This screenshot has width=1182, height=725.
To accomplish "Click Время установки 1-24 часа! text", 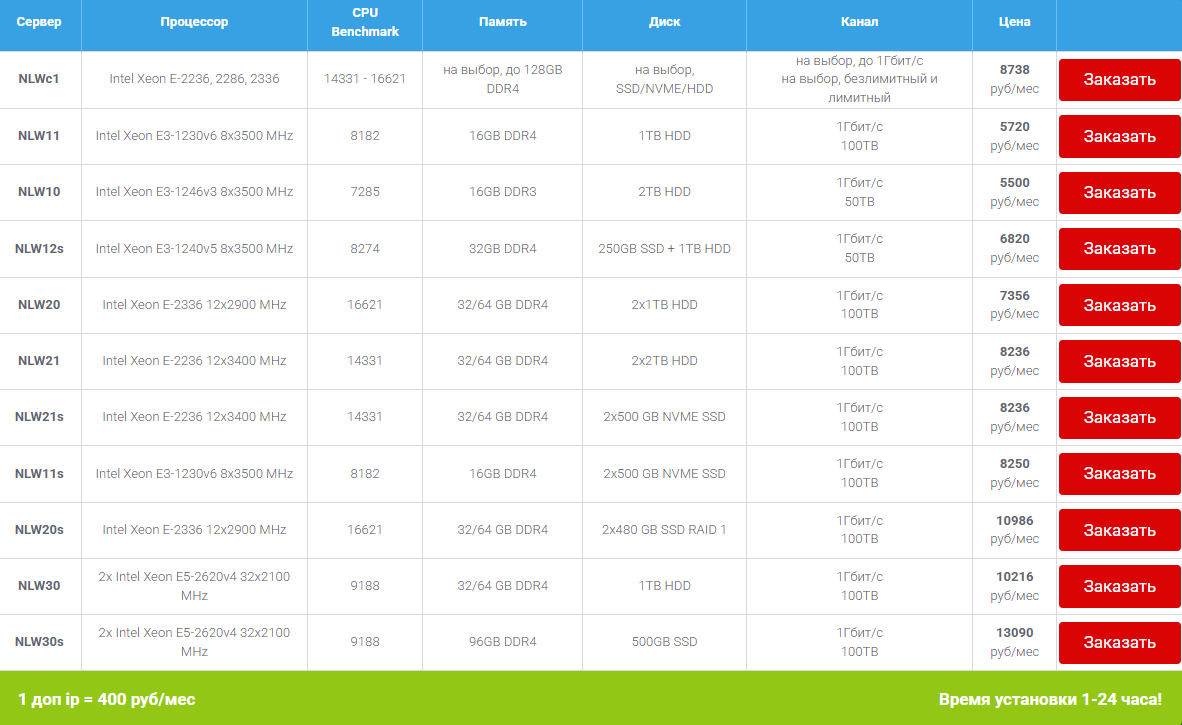I will click(x=1050, y=699).
